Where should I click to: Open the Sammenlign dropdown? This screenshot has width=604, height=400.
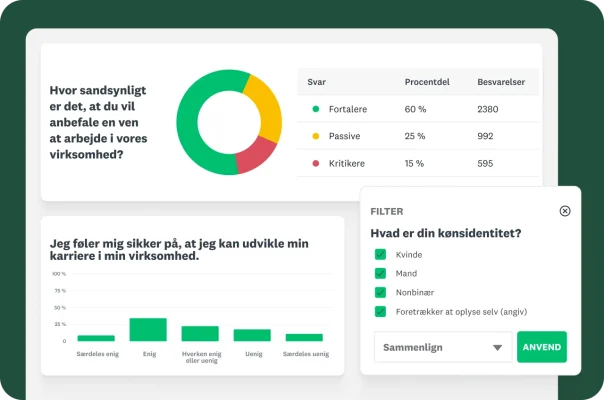tap(443, 347)
